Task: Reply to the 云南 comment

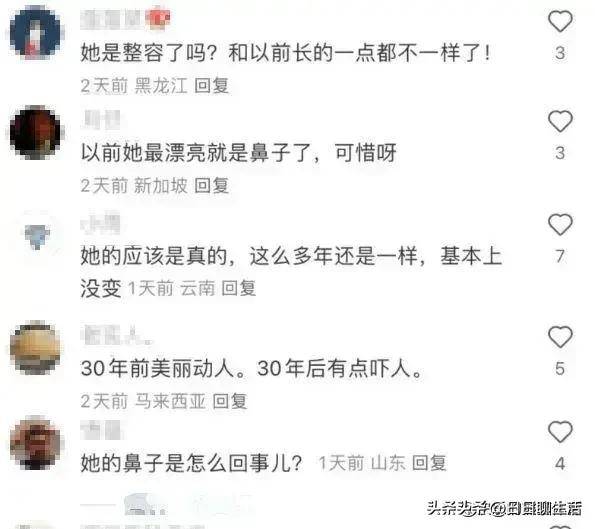Action: [239, 288]
